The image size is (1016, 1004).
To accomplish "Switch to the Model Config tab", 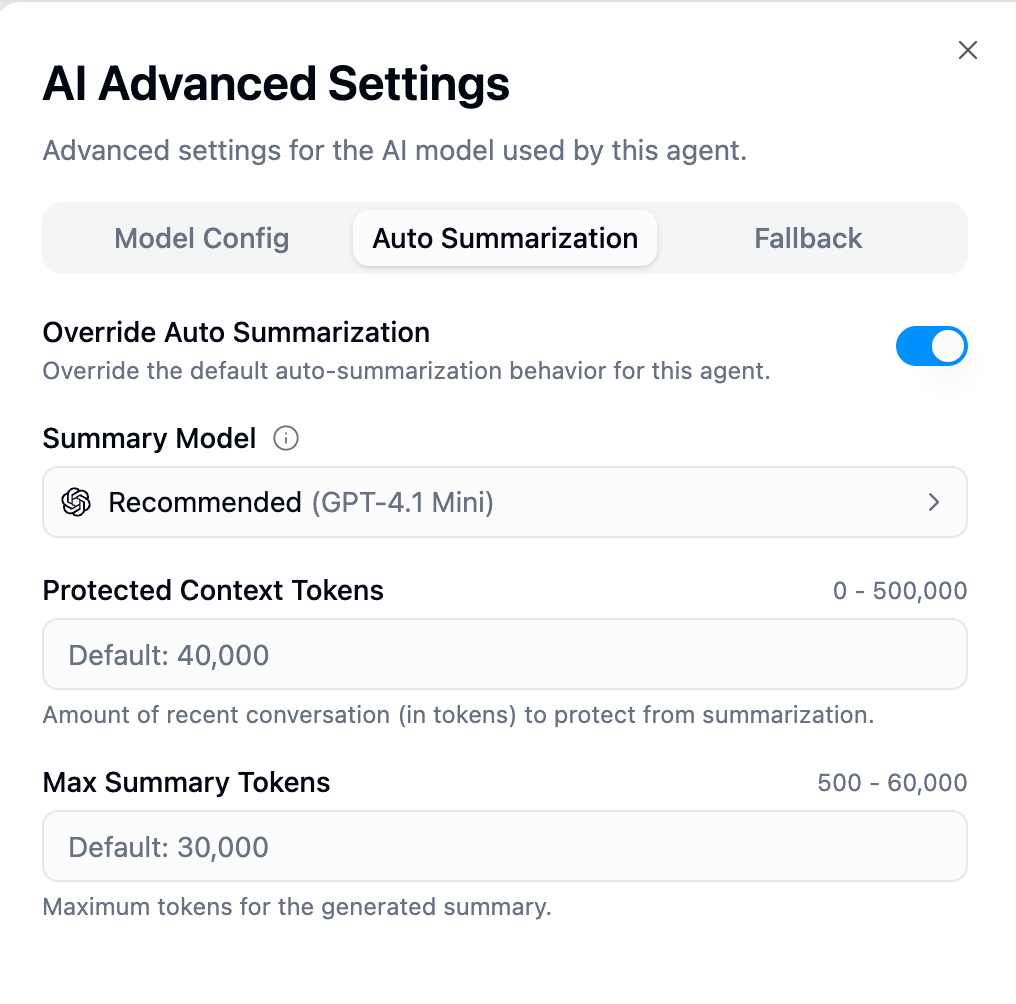I will (201, 238).
